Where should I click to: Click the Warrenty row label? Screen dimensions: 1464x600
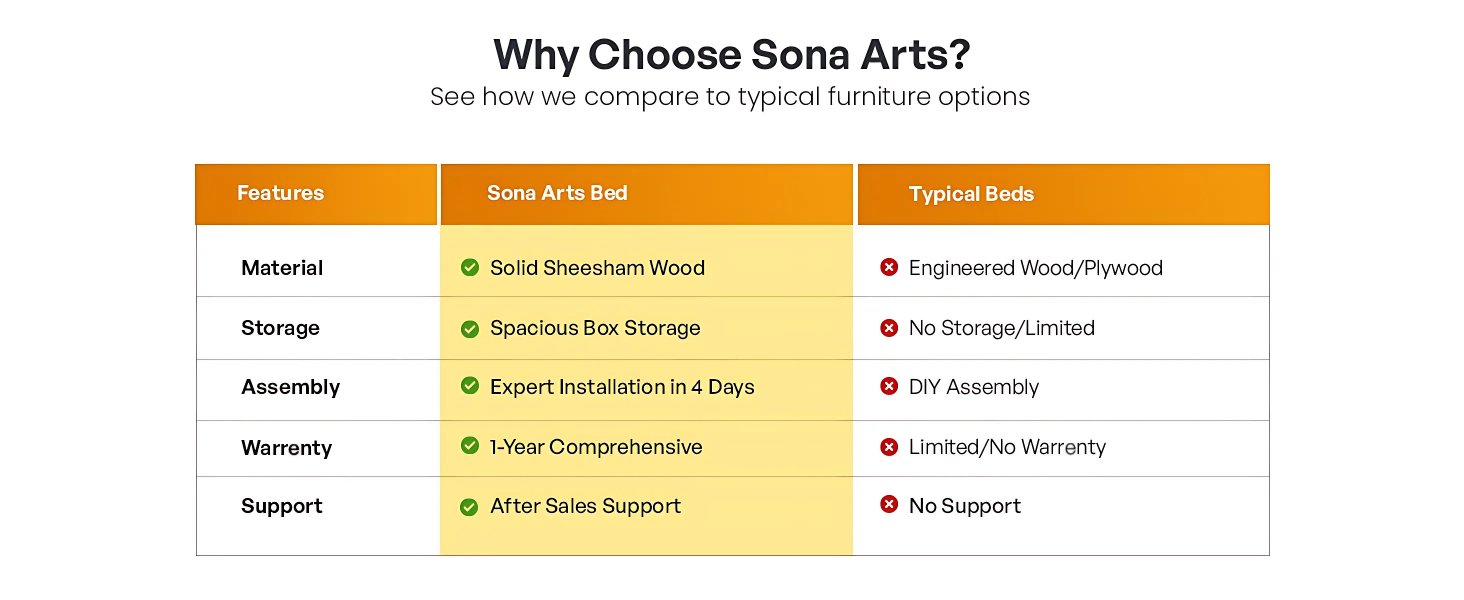[286, 448]
